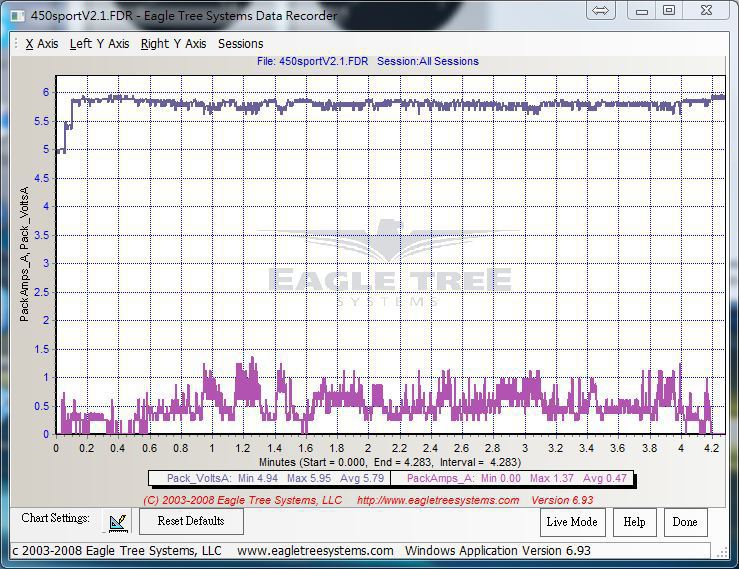739x569 pixels.
Task: Open the Right Y Axis menu
Action: point(173,44)
